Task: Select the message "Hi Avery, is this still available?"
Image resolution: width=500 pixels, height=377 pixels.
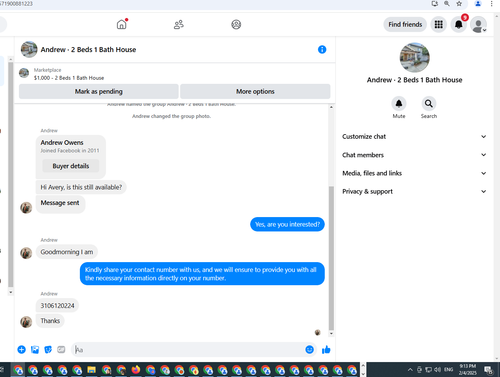Action: (81, 187)
